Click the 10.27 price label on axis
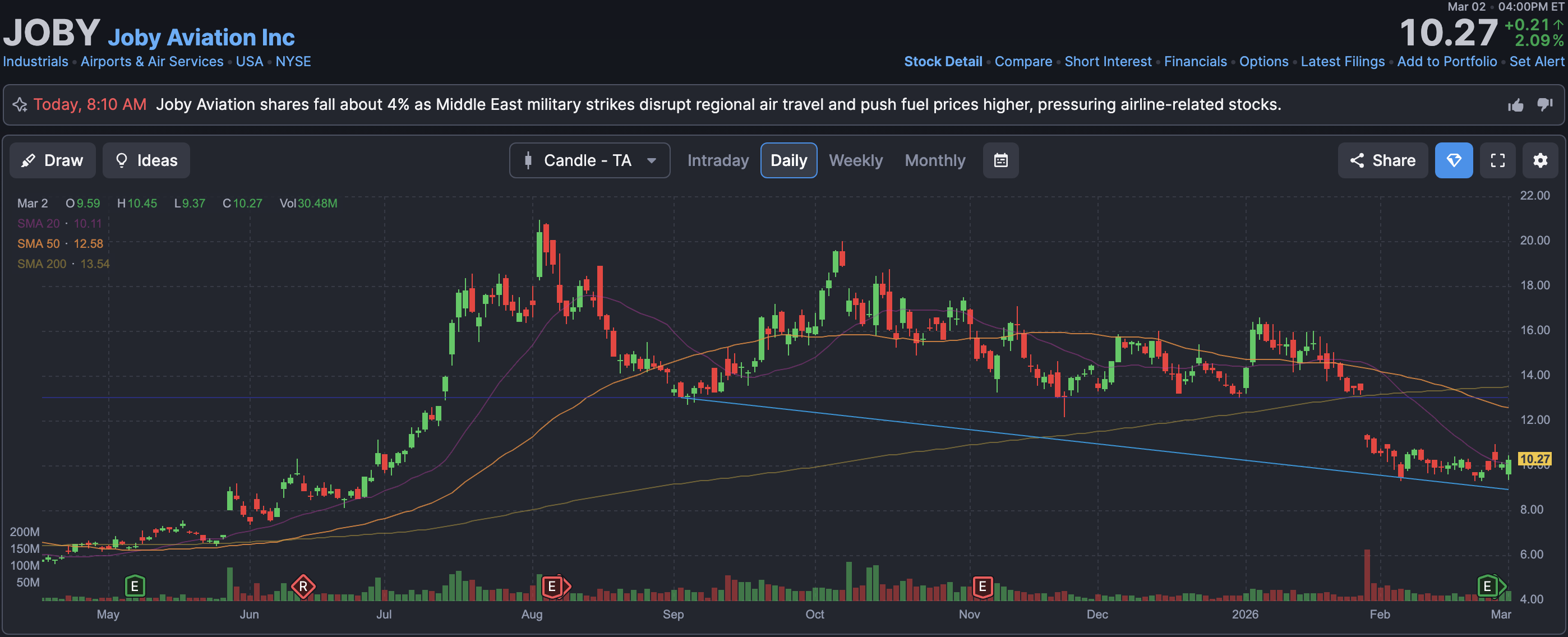The height and width of the screenshot is (637, 1568). 1534,459
